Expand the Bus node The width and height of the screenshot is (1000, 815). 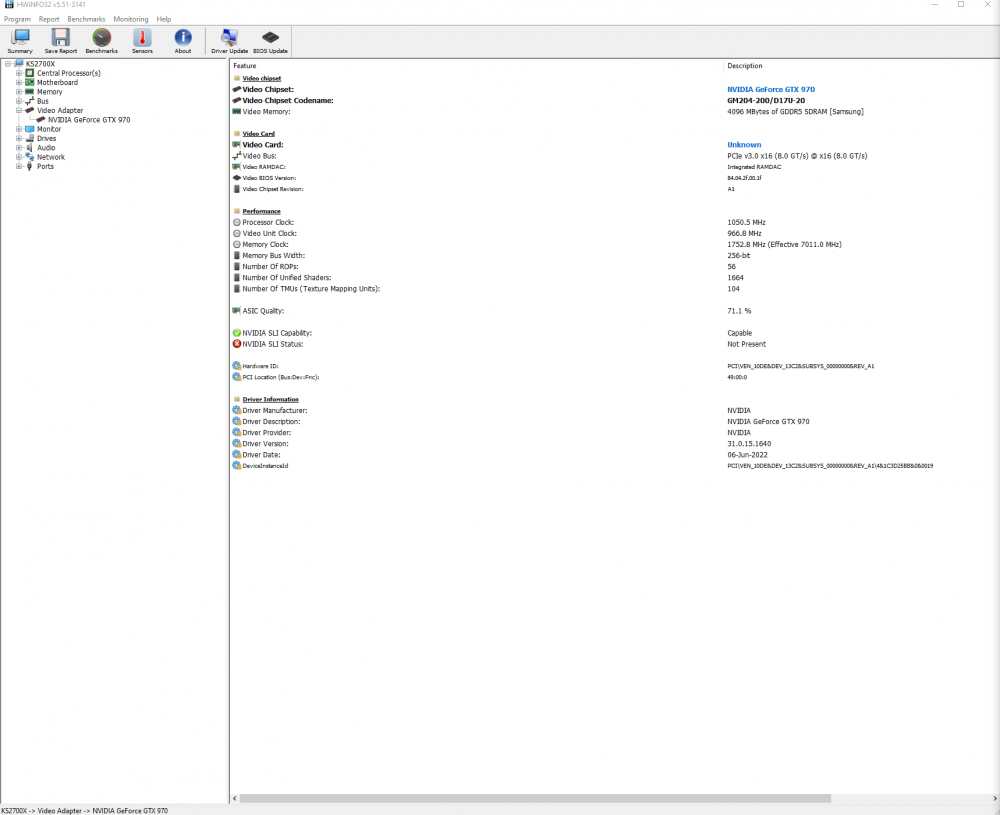(19, 101)
